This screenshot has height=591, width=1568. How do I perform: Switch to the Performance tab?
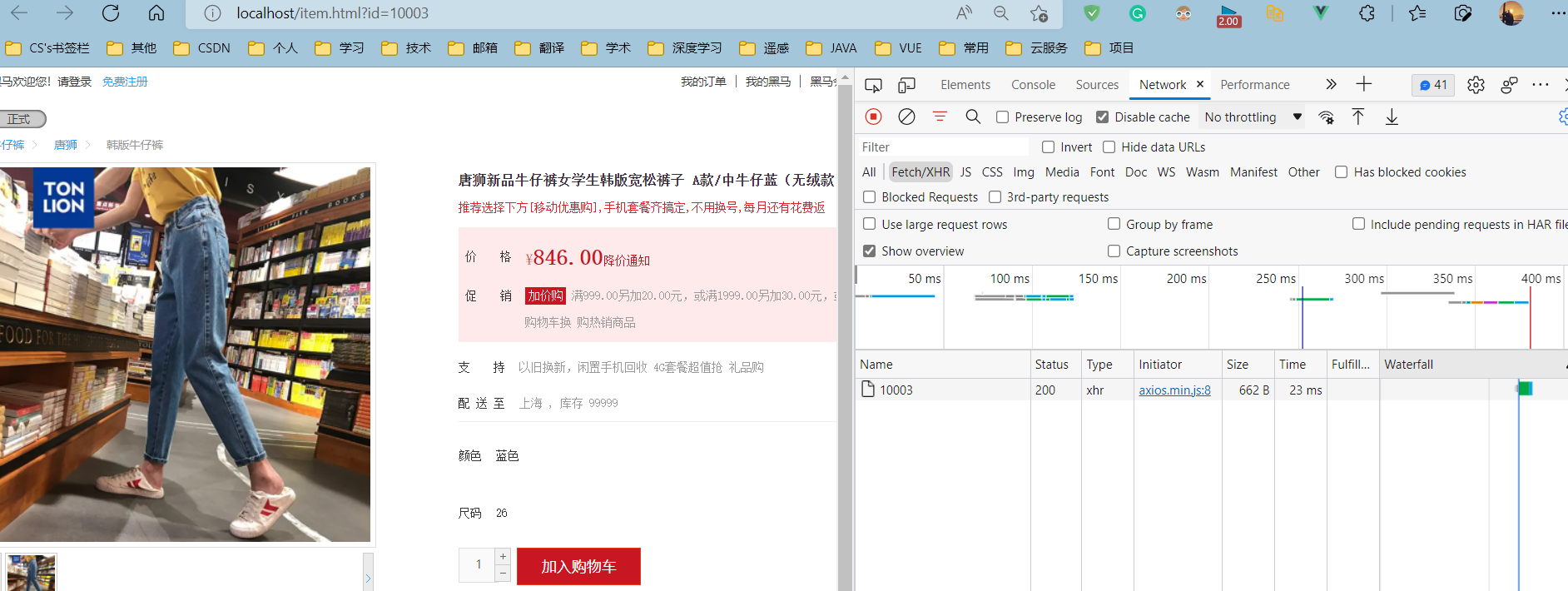[1255, 85]
